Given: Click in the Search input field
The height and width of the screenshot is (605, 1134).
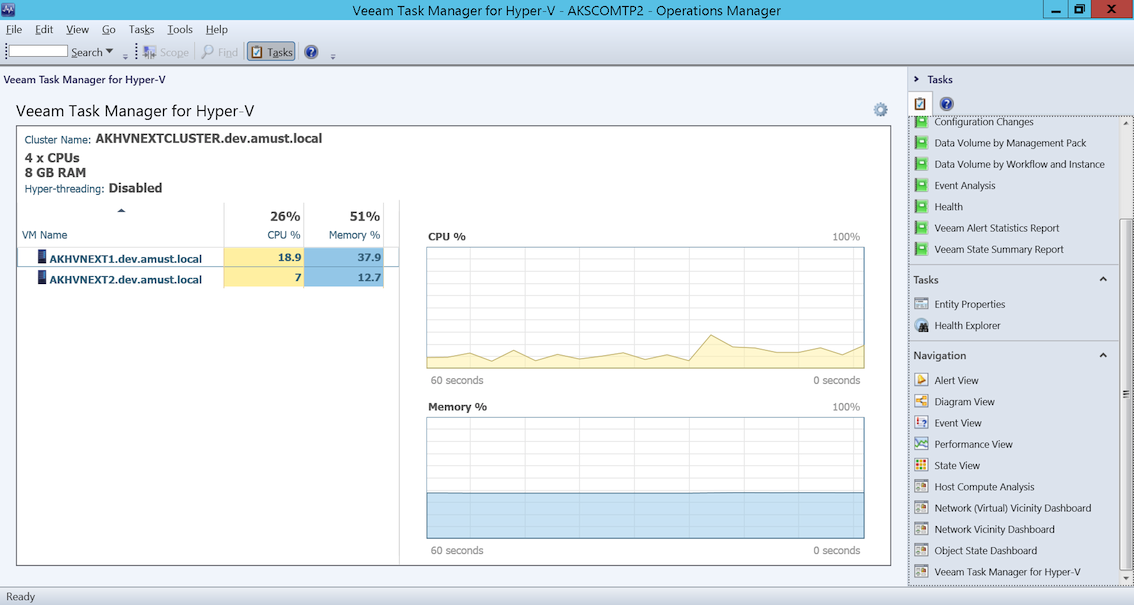Looking at the screenshot, I should pos(38,51).
